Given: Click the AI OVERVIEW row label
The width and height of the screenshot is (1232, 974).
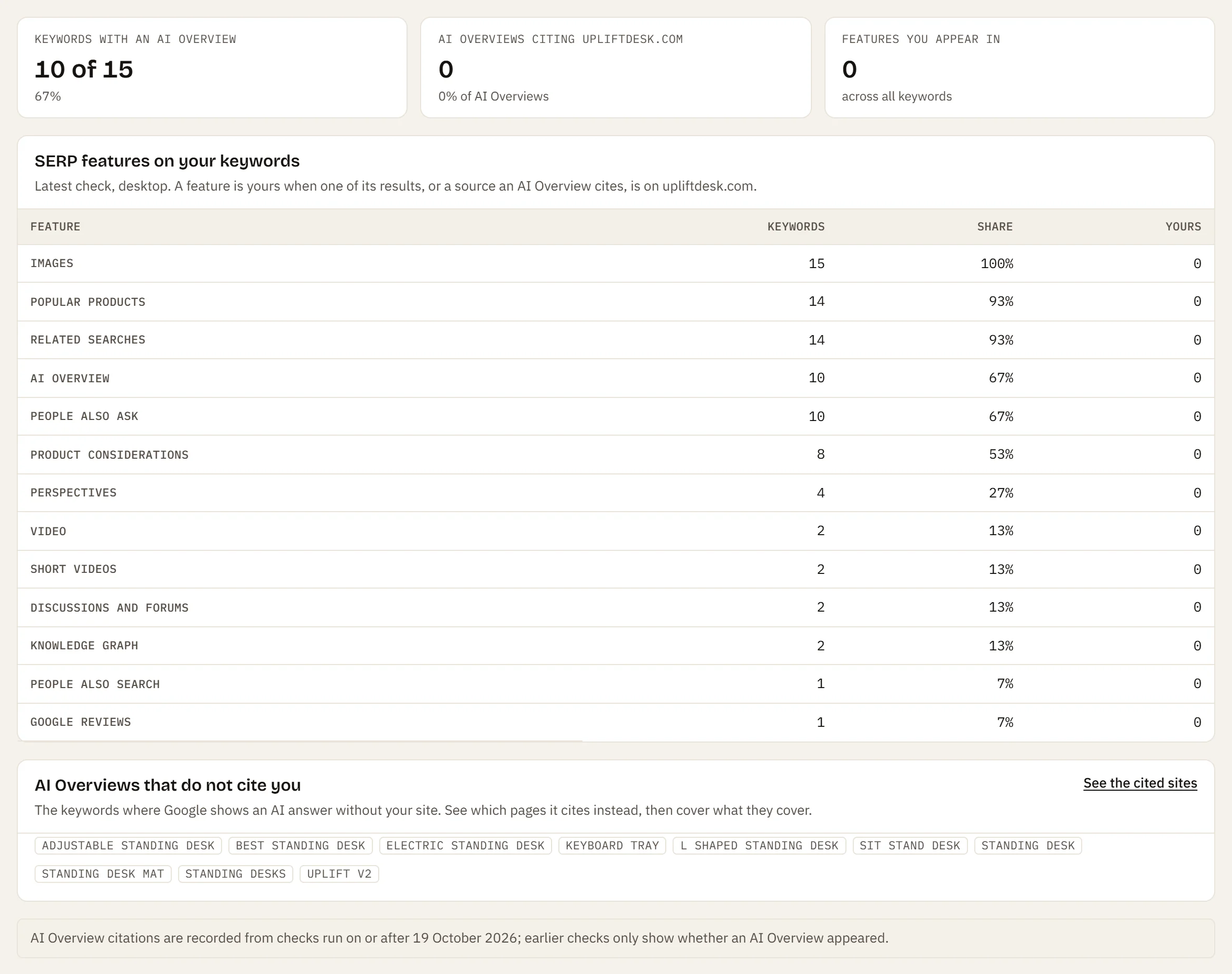Looking at the screenshot, I should [70, 378].
